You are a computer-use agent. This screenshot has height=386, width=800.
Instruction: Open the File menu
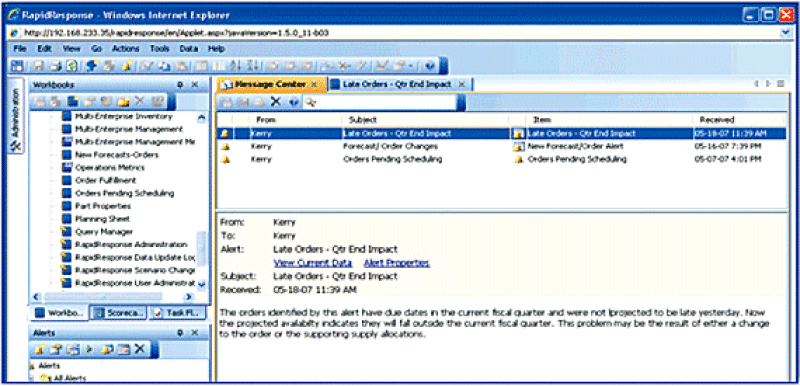pyautogui.click(x=19, y=49)
